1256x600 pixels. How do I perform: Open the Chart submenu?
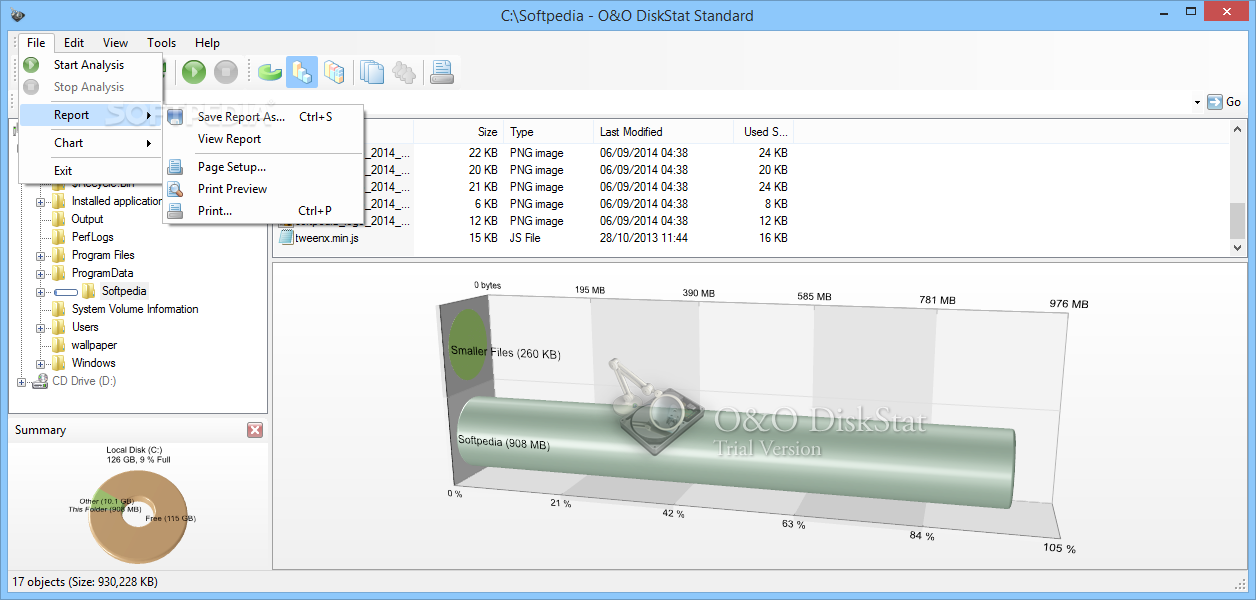tap(90, 143)
